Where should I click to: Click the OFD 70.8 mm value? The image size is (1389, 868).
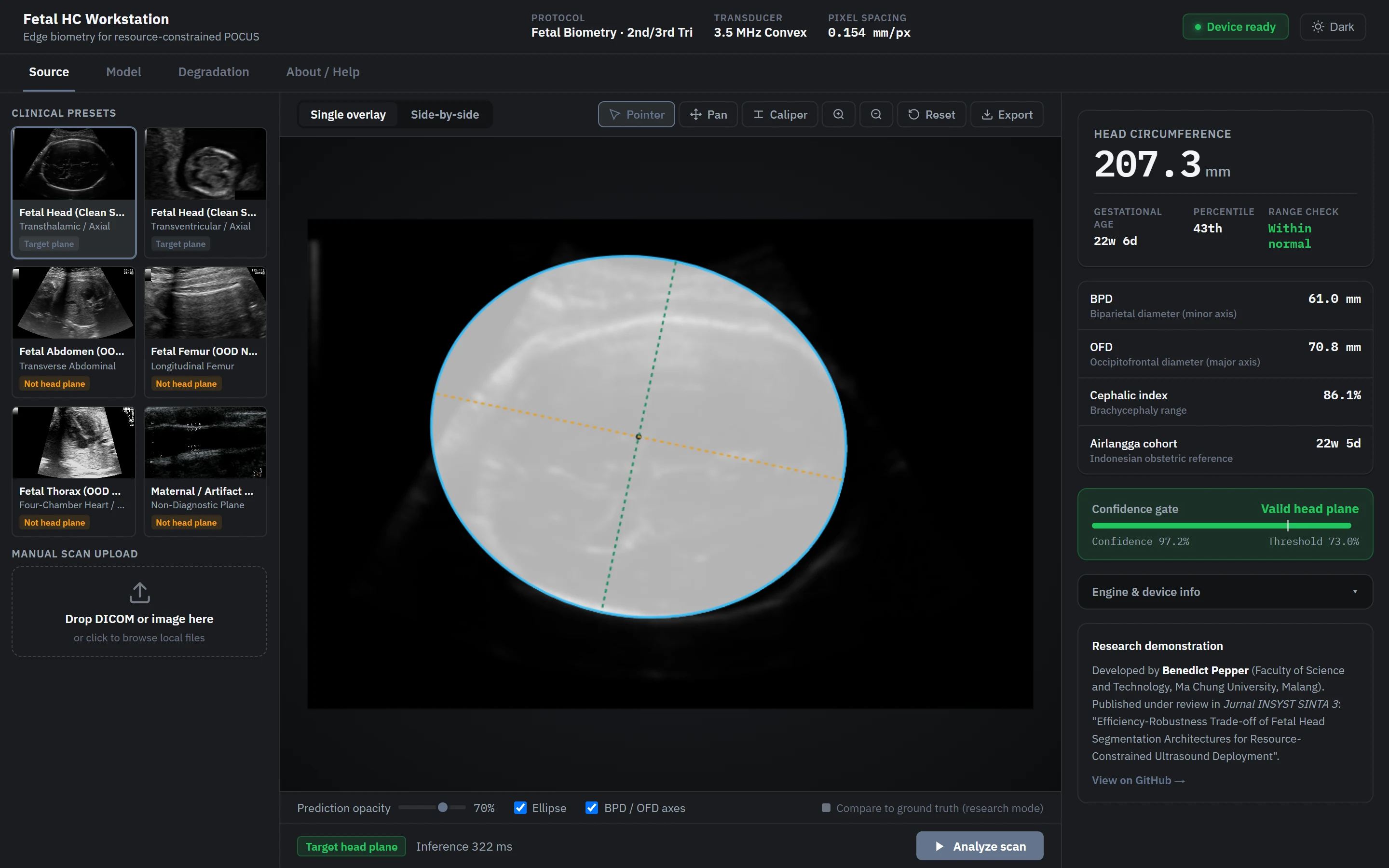[1334, 347]
